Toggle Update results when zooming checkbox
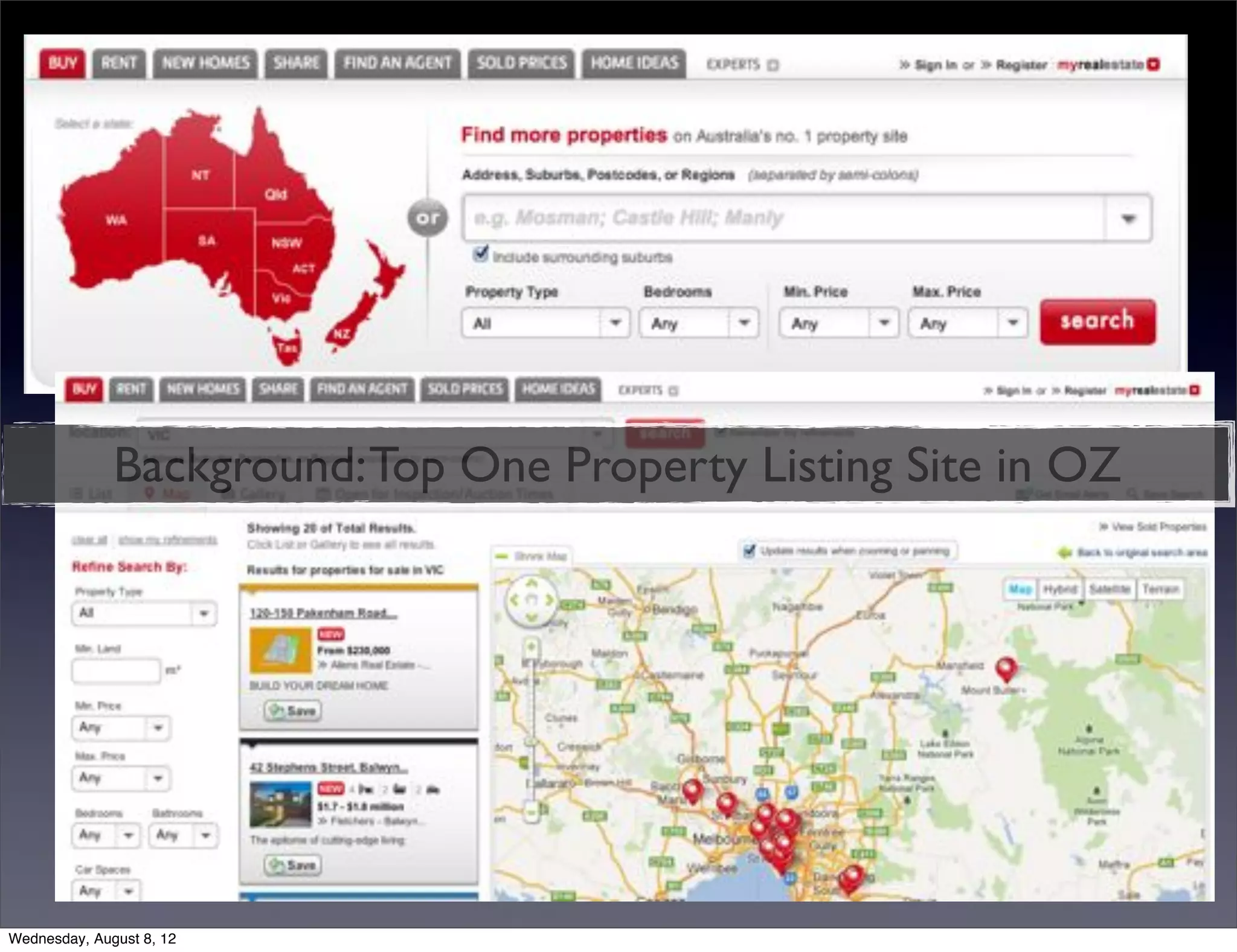The height and width of the screenshot is (952, 1237). pos(749,550)
